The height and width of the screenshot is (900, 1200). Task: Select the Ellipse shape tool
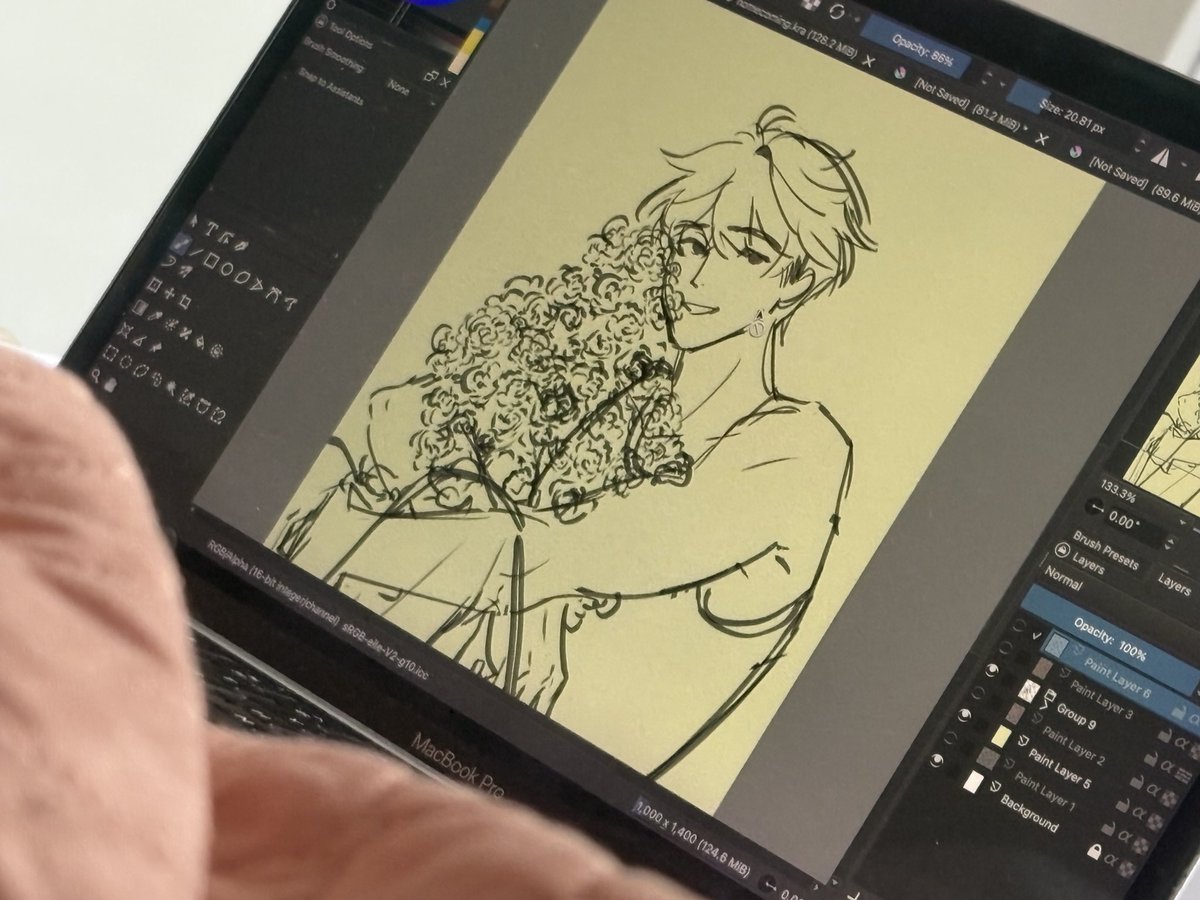coord(227,269)
